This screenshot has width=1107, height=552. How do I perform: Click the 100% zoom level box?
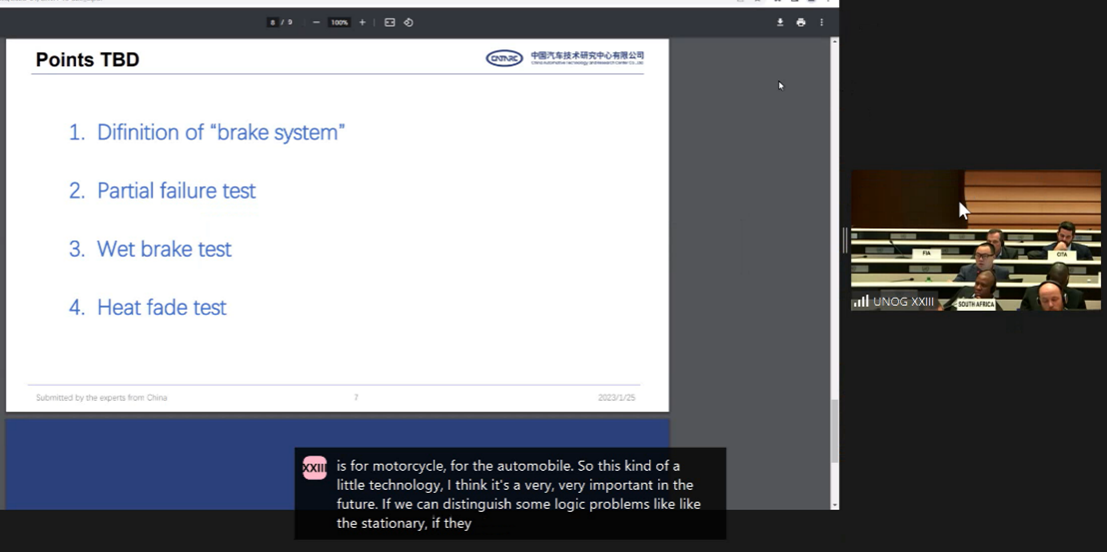click(x=339, y=22)
